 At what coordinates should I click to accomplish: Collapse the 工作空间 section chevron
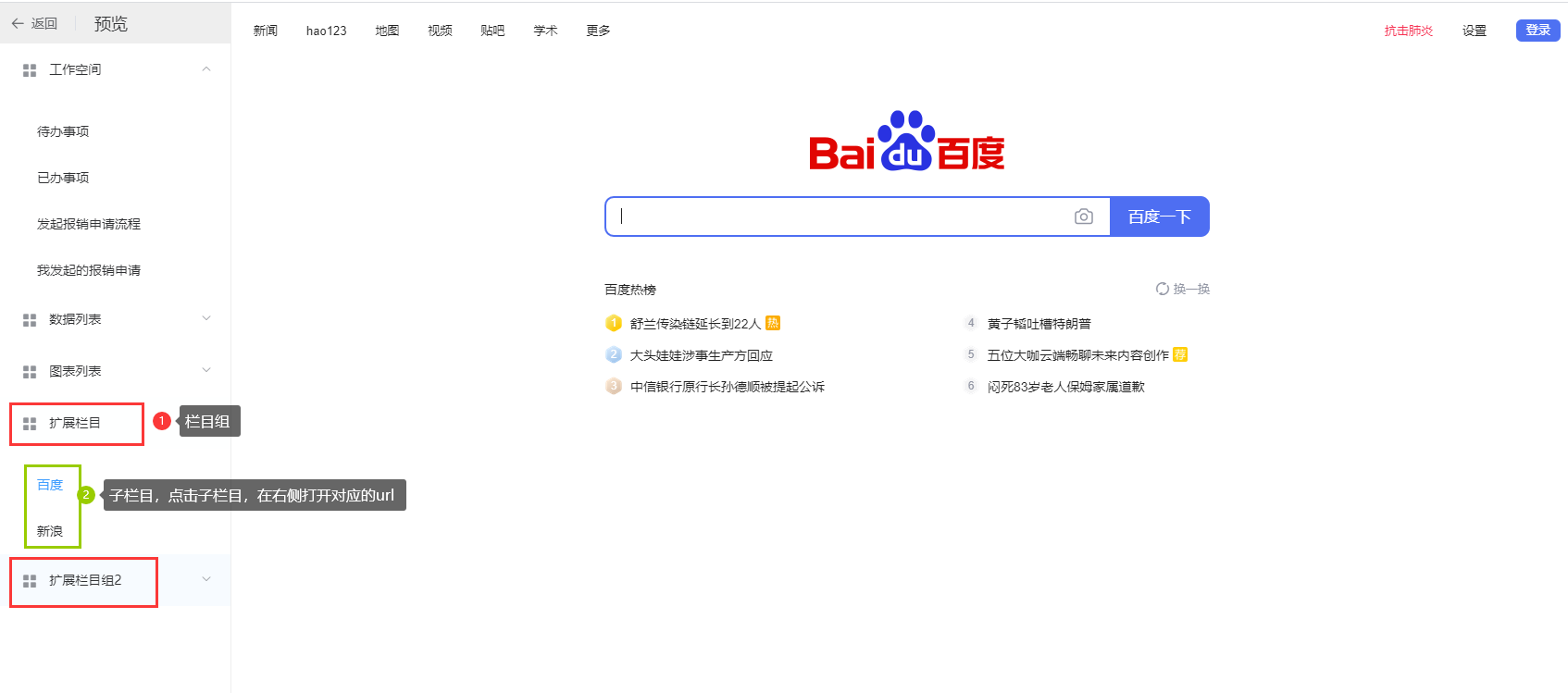[x=206, y=69]
